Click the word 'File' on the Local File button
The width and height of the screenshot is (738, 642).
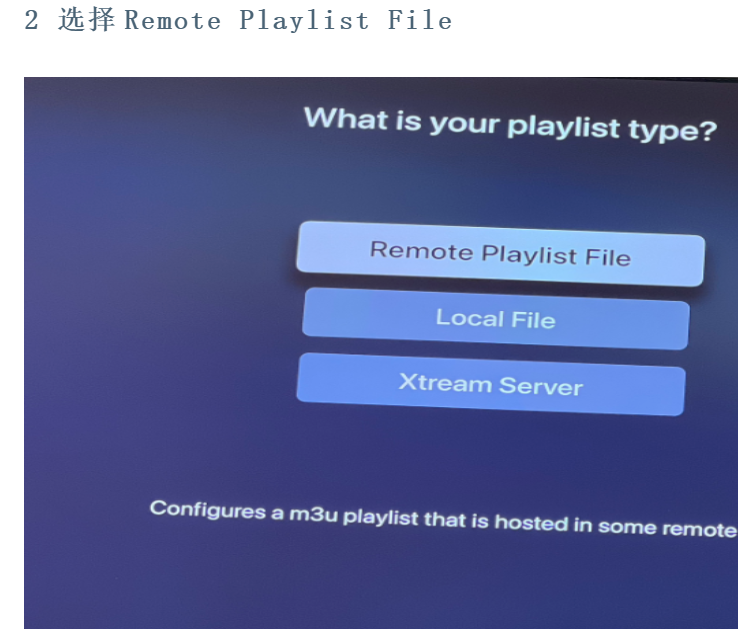pyautogui.click(x=533, y=321)
